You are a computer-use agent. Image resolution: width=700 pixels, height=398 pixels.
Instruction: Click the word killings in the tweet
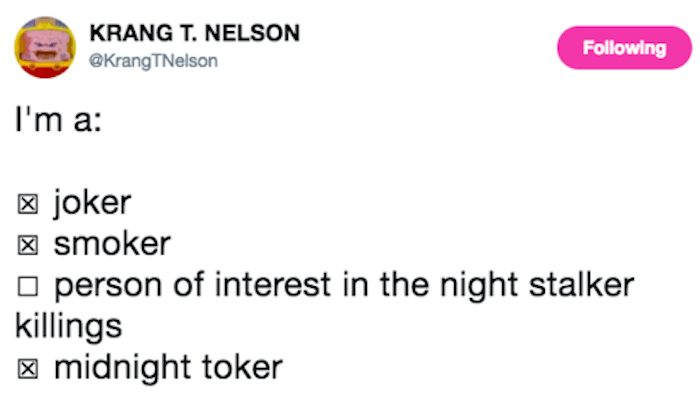tap(68, 327)
